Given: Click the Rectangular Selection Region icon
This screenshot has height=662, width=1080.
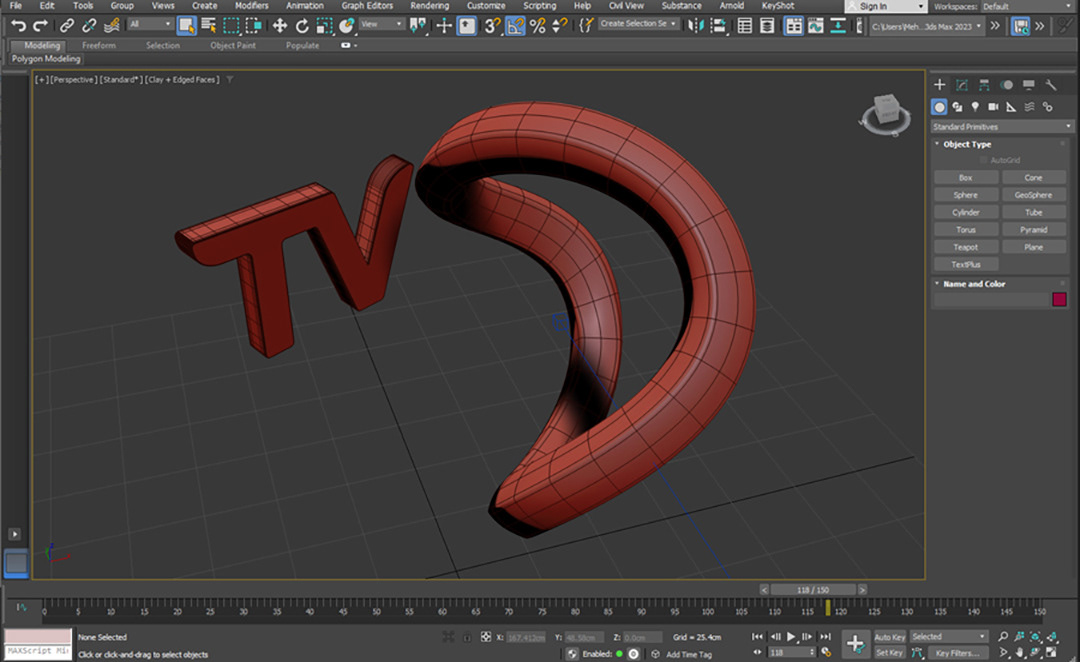Looking at the screenshot, I should click(x=231, y=26).
